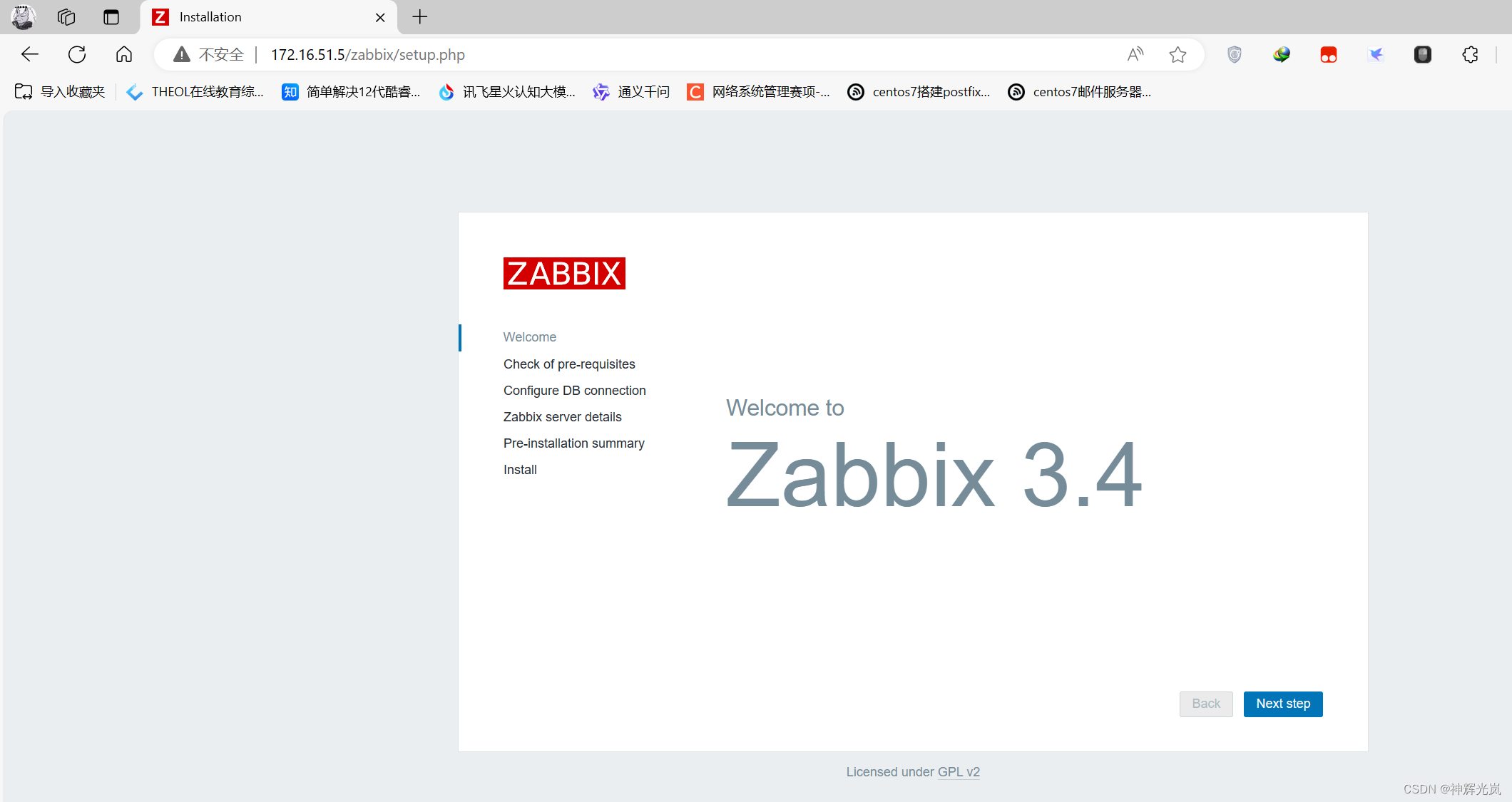The width and height of the screenshot is (1512, 802).
Task: Open the shield extension icon
Action: click(1235, 55)
